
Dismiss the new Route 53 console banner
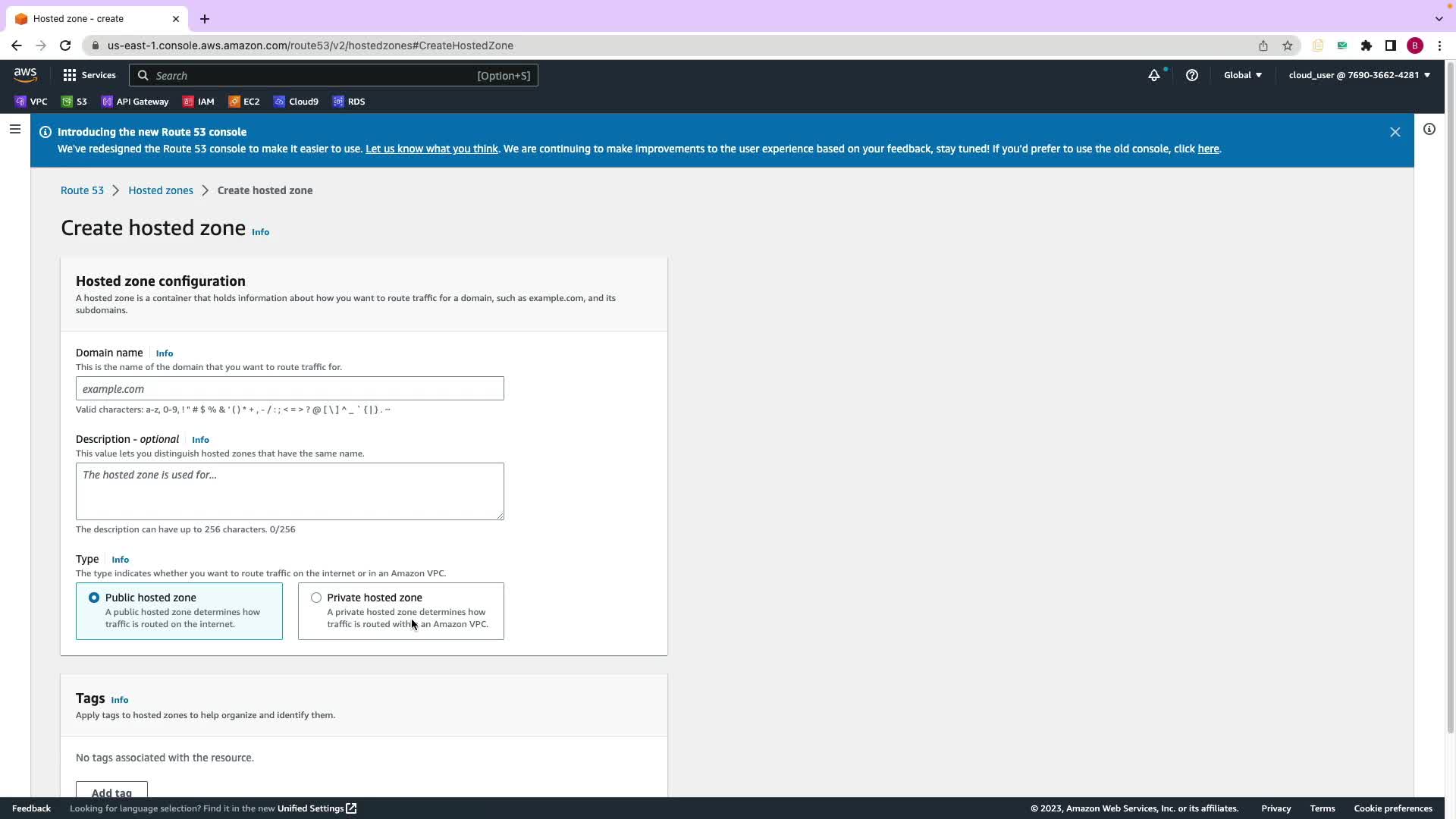pos(1395,132)
